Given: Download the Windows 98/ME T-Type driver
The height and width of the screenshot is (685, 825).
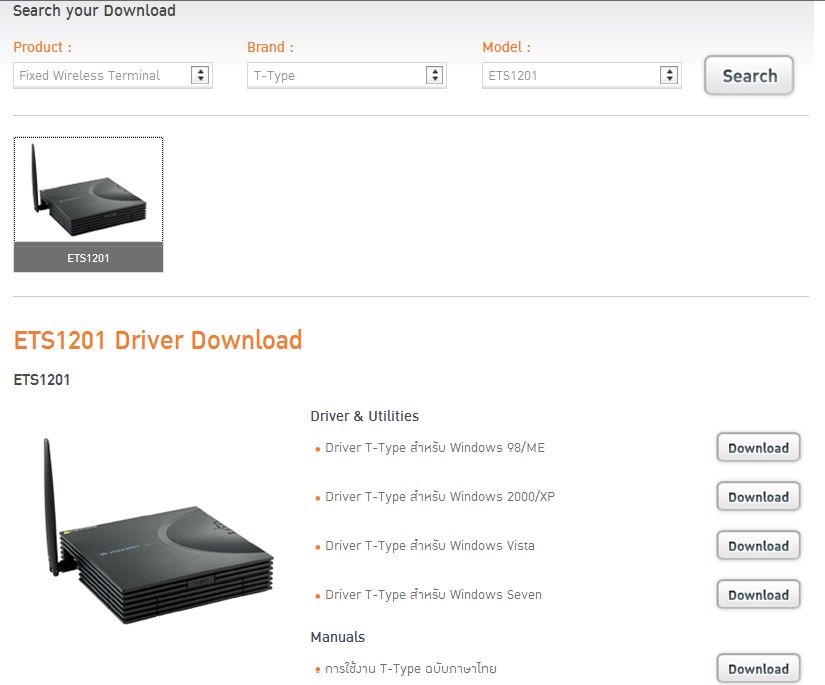Looking at the screenshot, I should point(758,448).
